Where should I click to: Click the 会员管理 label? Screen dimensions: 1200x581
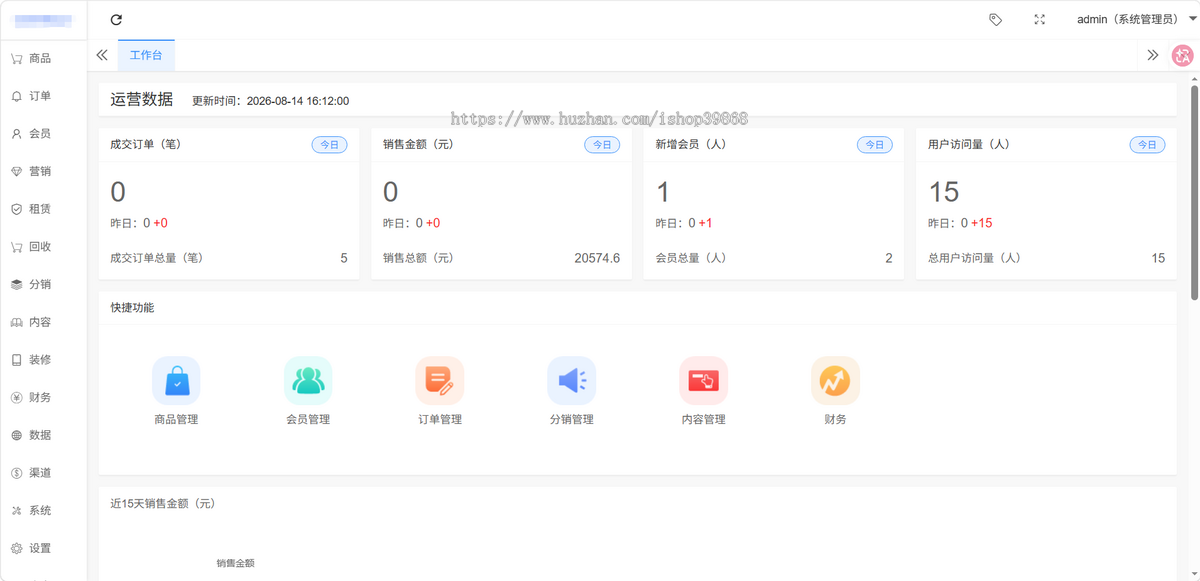tap(308, 419)
